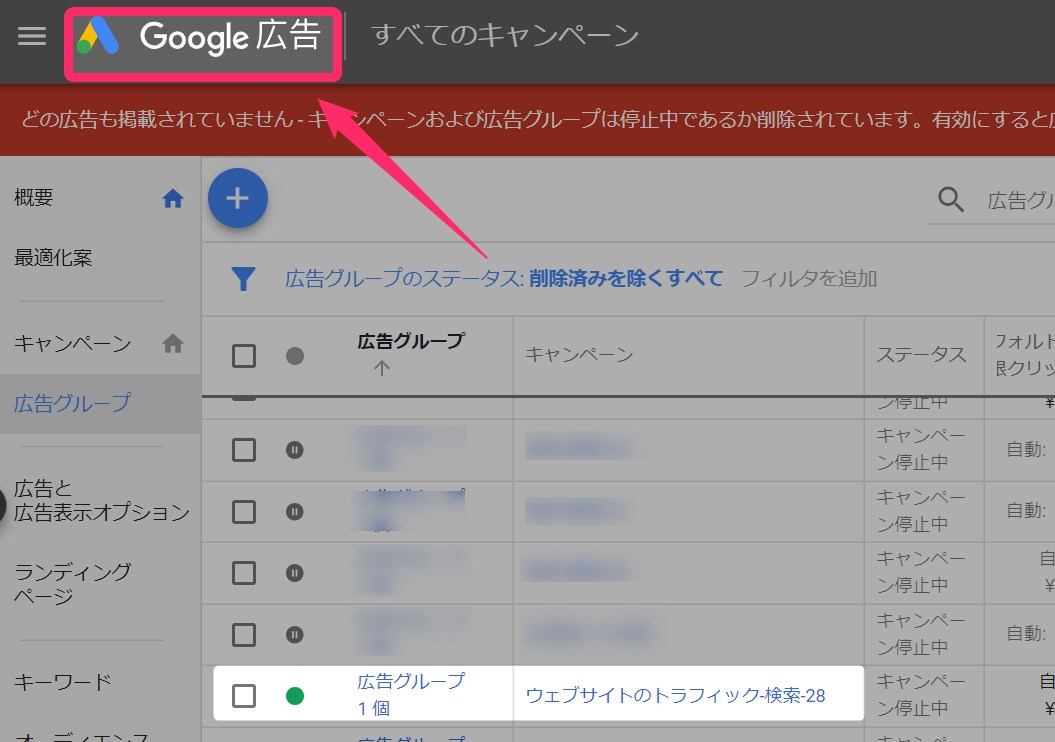
Task: Go to 最適化案 in the sidebar
Action: pos(53,258)
